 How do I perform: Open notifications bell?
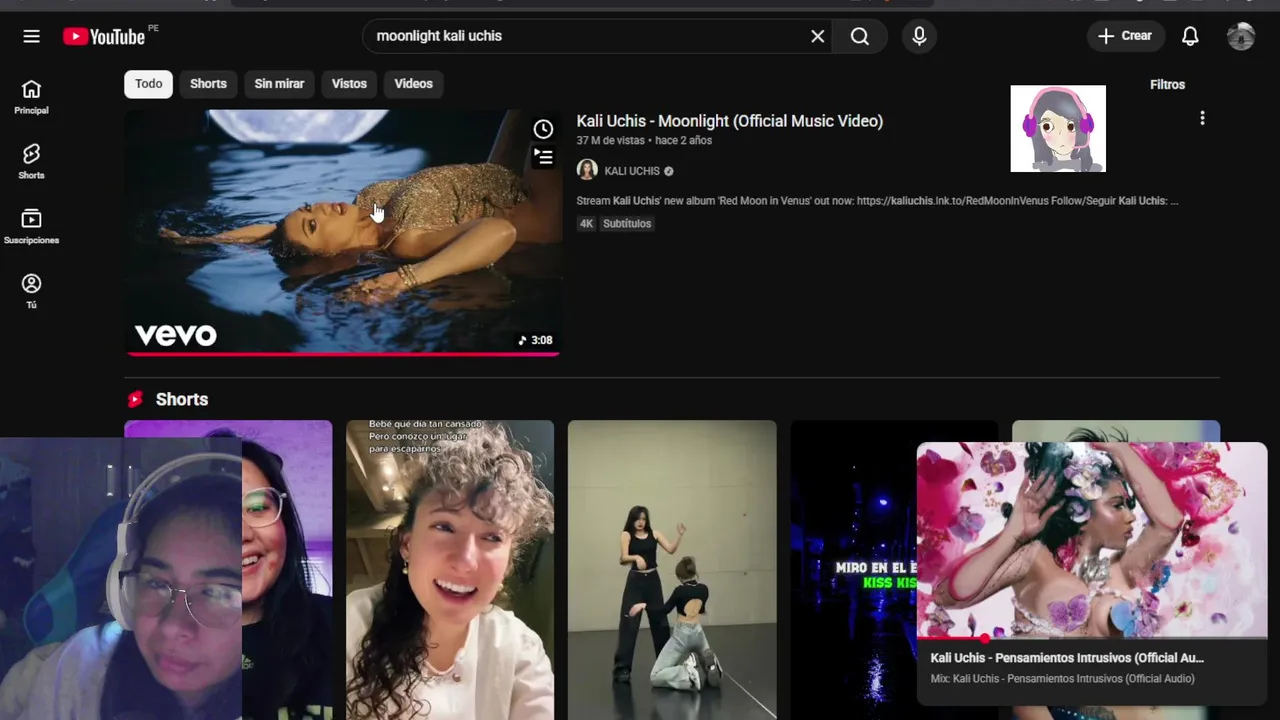coord(1190,36)
